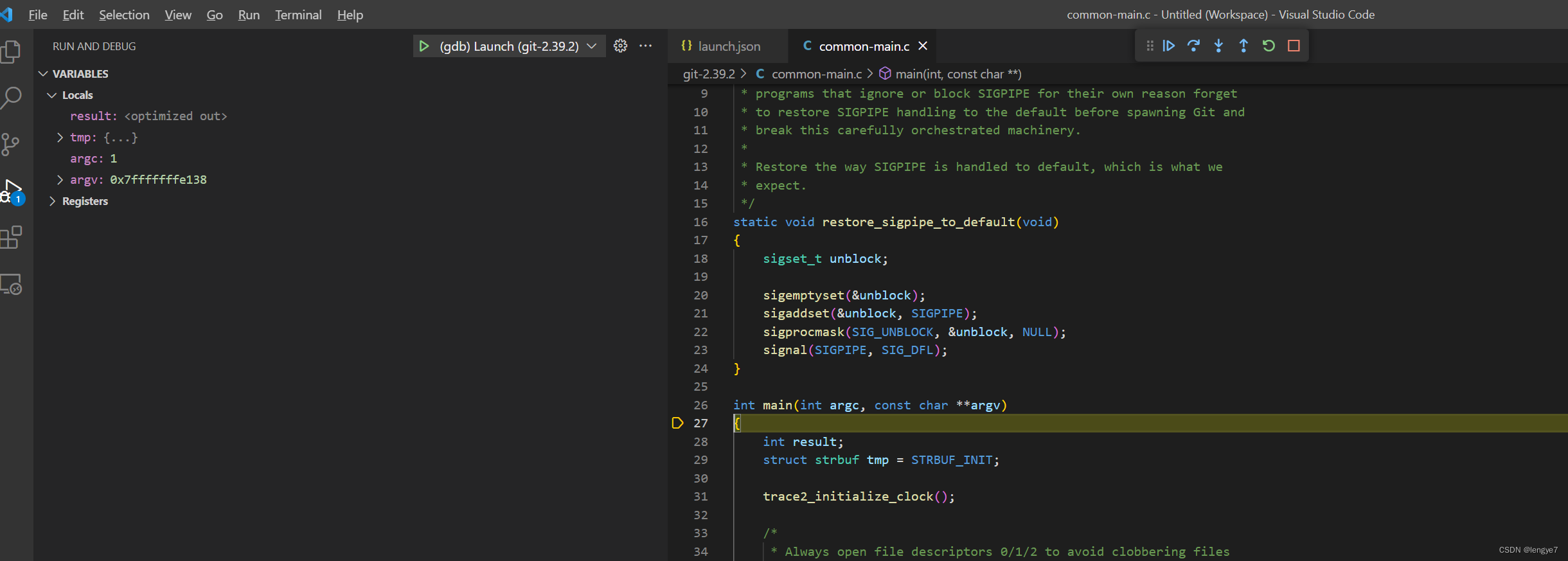Click restore_sigpipe_to_default function name
The width and height of the screenshot is (1568, 561).
tap(918, 222)
